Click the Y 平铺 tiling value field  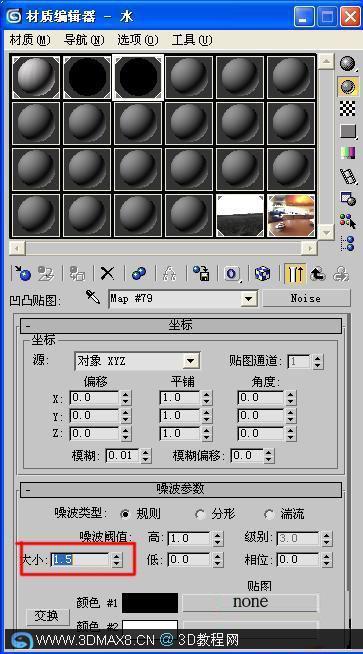tap(180, 415)
